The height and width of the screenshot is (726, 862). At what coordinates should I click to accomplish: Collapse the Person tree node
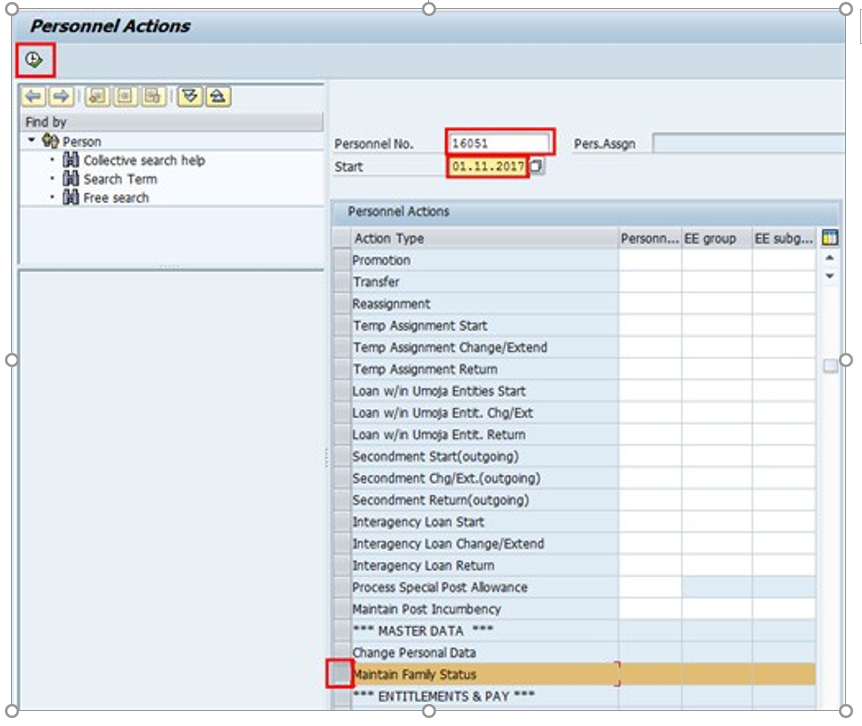(x=31, y=141)
